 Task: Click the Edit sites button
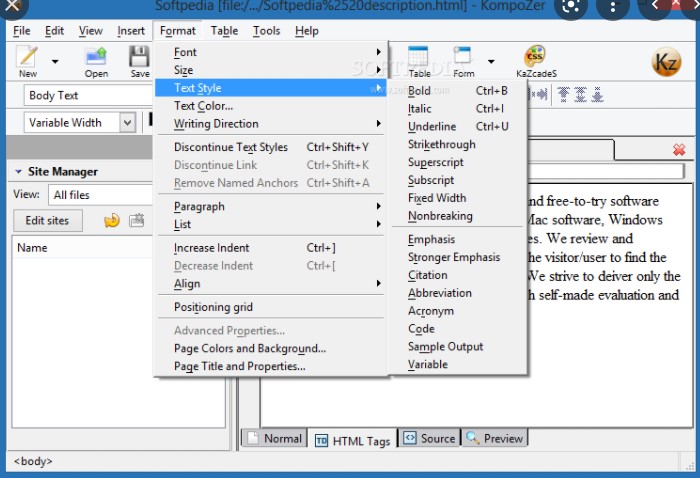(47, 220)
